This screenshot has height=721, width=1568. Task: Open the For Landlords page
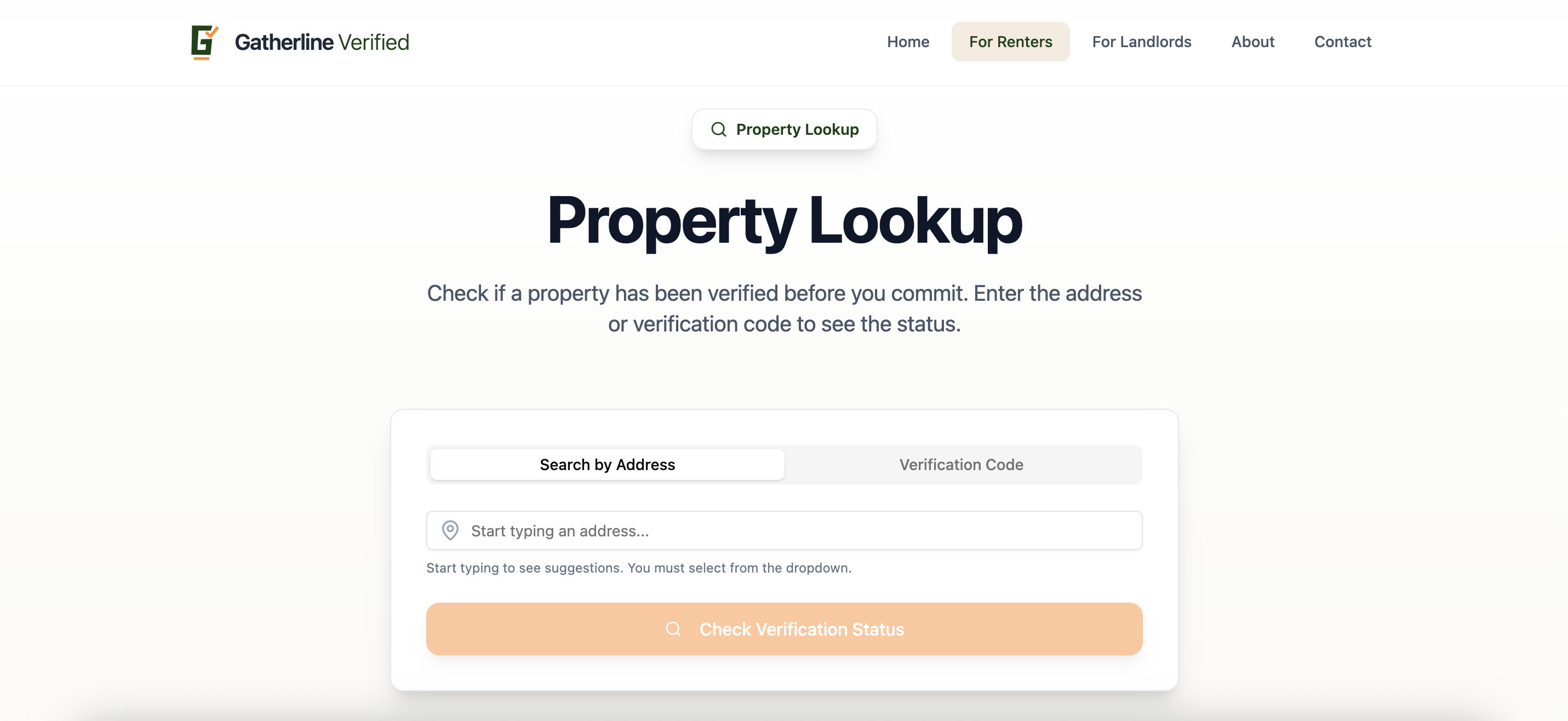pyautogui.click(x=1141, y=42)
